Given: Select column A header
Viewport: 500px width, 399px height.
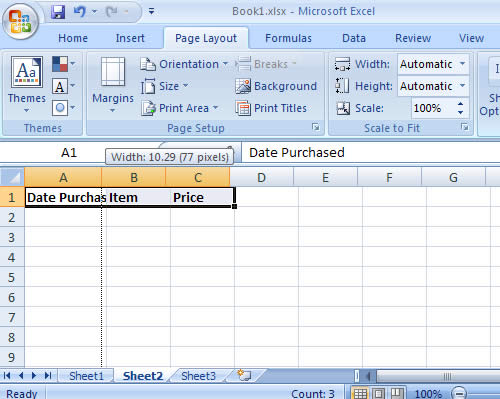Looking at the screenshot, I should [63, 177].
